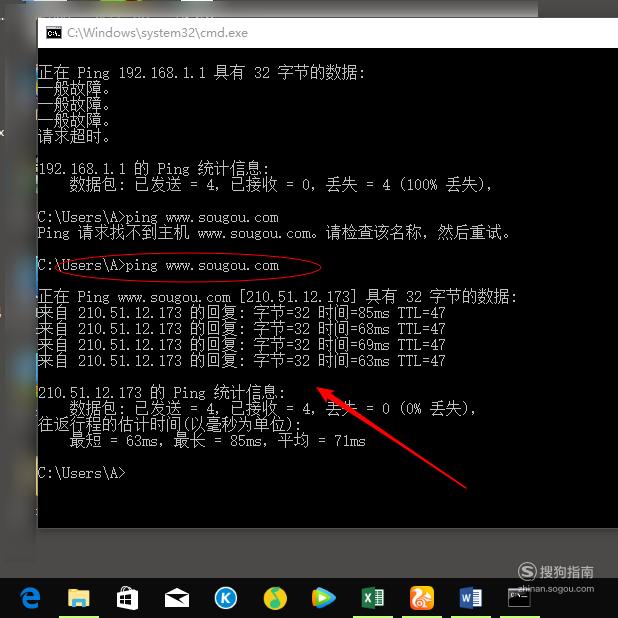Click '192.168.1.1 的 Ping 统计信息:' line
The width and height of the screenshot is (618, 618).
coord(154,169)
